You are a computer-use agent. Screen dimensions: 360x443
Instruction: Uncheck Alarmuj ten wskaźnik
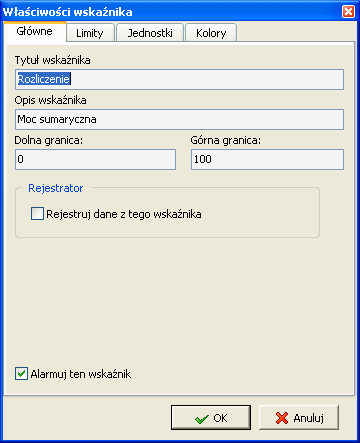(x=21, y=374)
